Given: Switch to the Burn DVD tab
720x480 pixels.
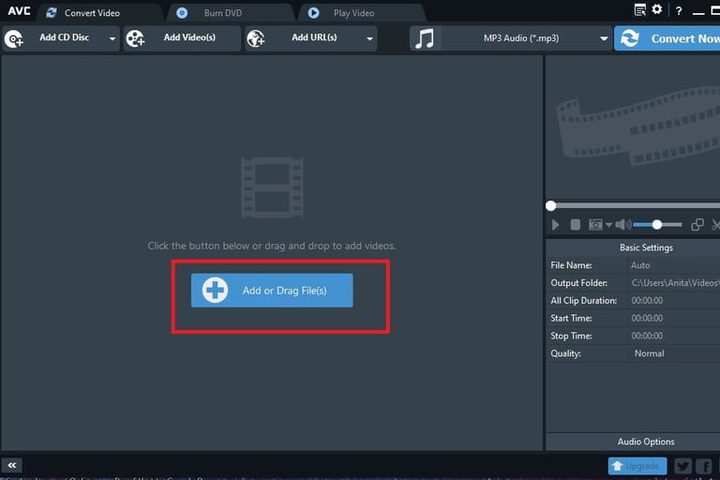Looking at the screenshot, I should [x=224, y=13].
